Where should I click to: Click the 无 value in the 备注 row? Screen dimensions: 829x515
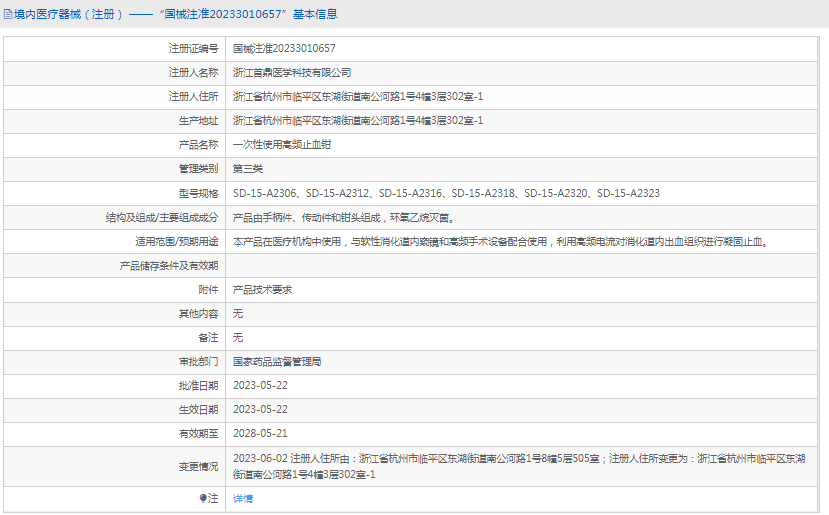(238, 338)
